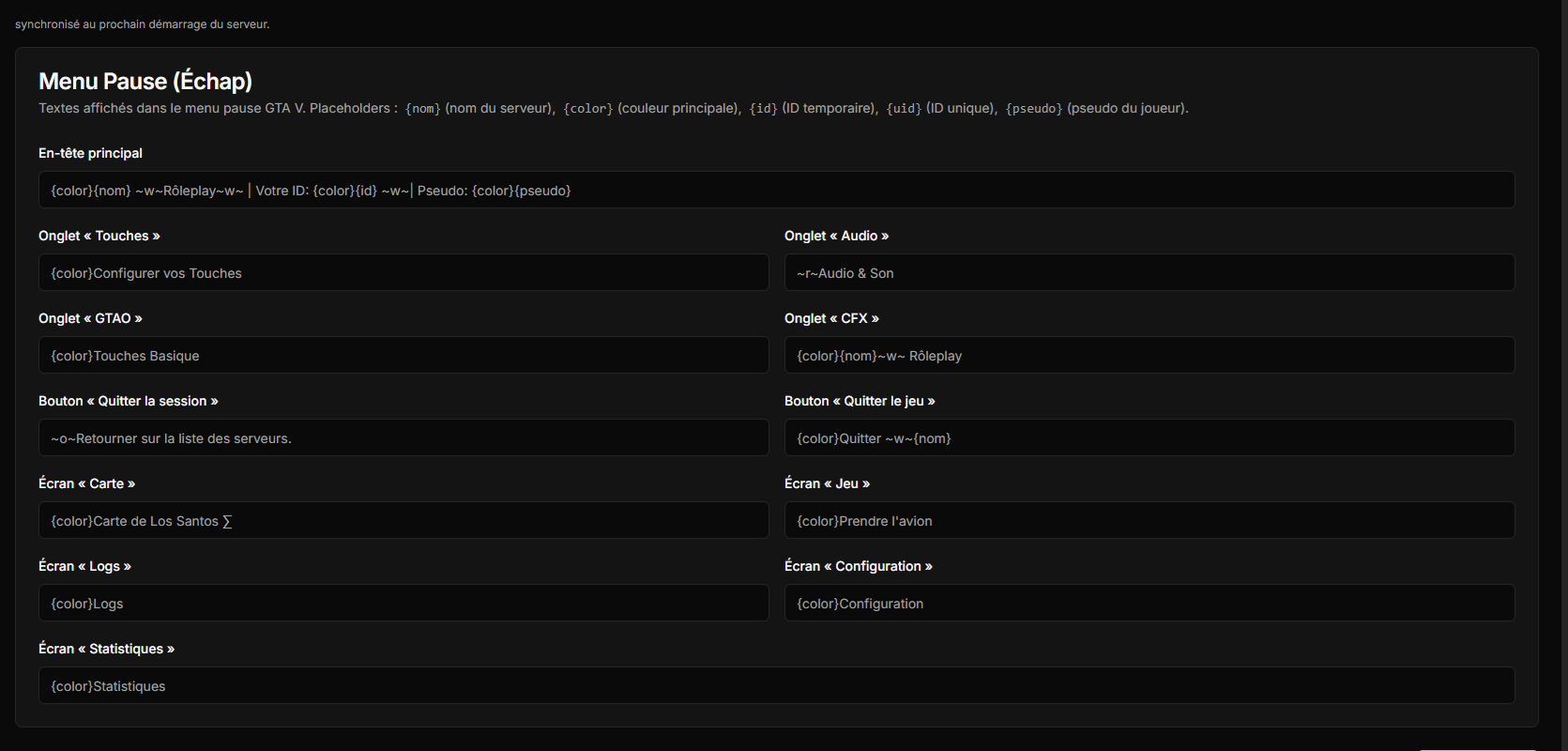Click the "Écran « Carte »" label
The width and height of the screenshot is (1568, 751).
(x=87, y=483)
